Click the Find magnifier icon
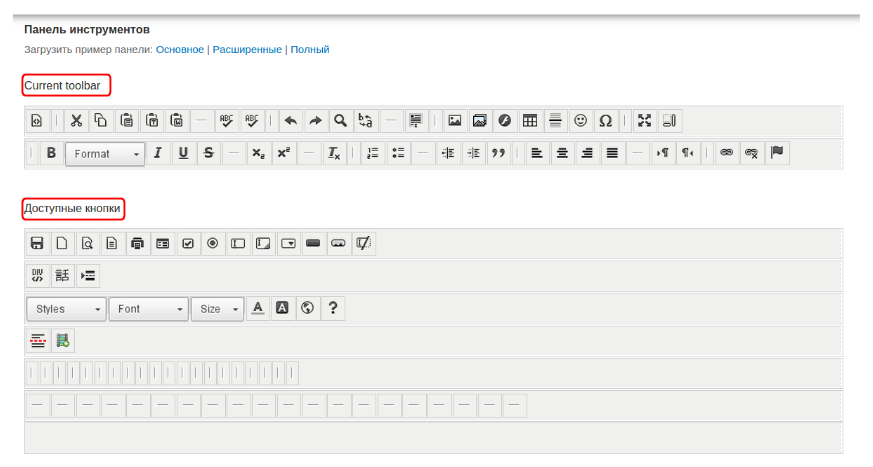The width and height of the screenshot is (873, 467). (x=340, y=121)
